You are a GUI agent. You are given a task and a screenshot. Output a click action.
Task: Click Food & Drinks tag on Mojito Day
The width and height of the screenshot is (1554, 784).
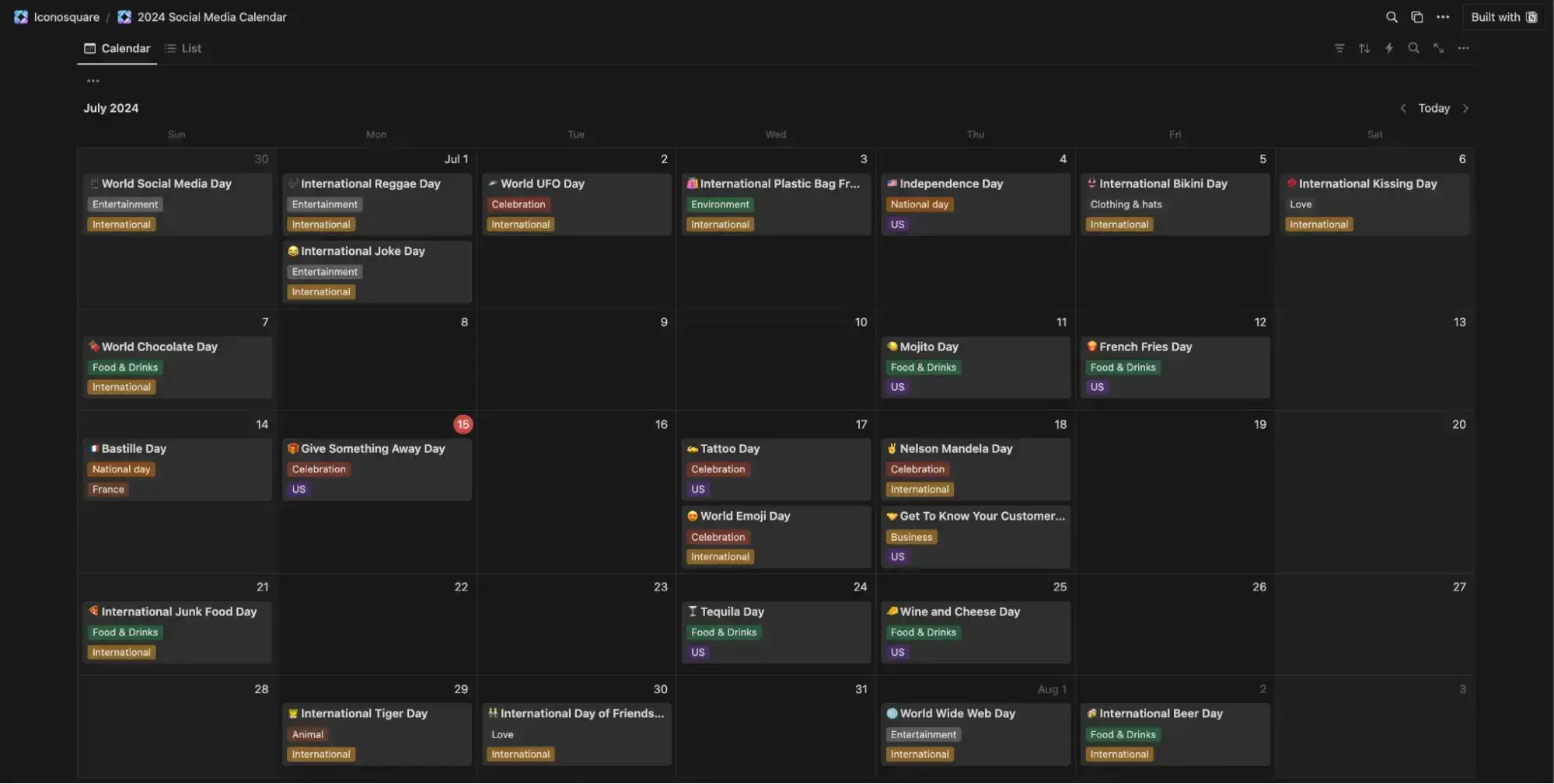(x=924, y=368)
